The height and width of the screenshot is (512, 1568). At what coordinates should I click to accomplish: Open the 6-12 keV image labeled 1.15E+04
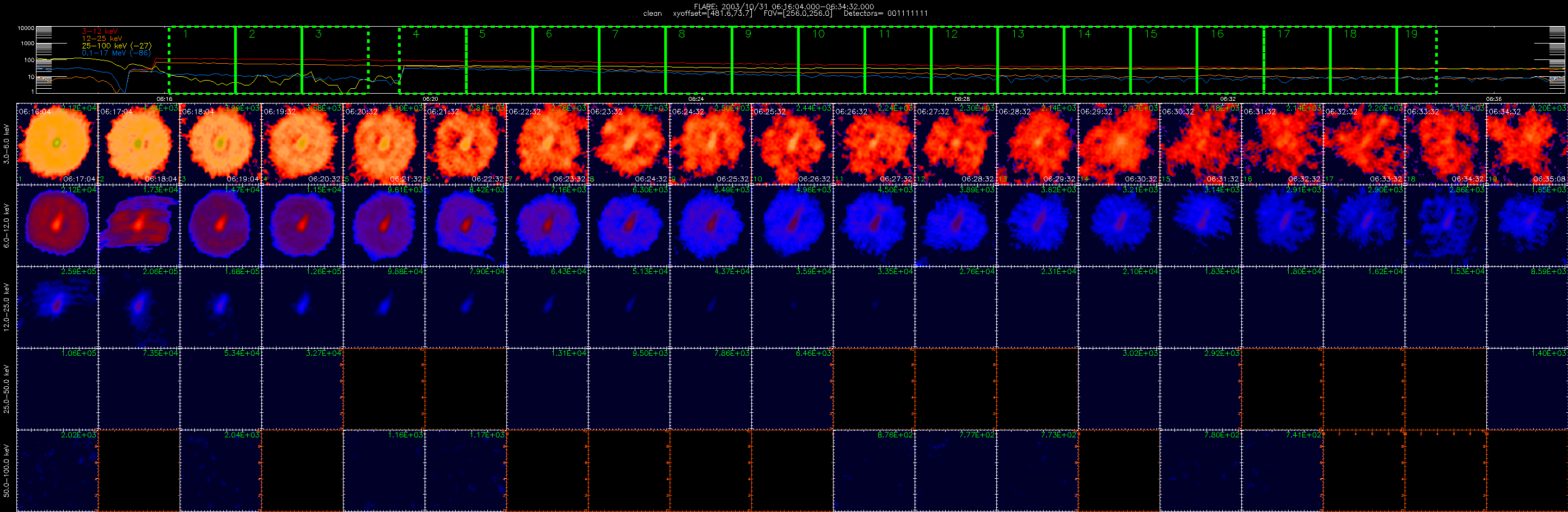[x=303, y=225]
